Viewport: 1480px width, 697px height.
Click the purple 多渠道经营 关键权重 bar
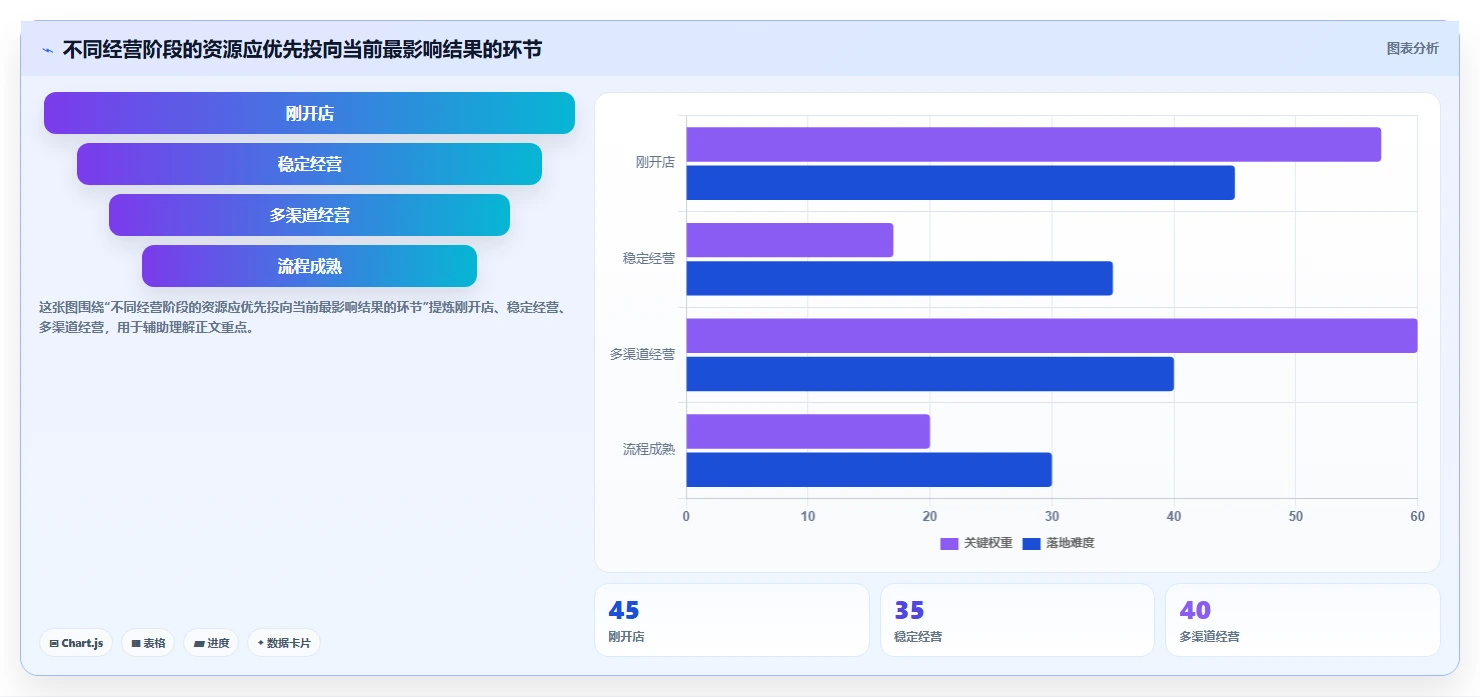[1051, 335]
